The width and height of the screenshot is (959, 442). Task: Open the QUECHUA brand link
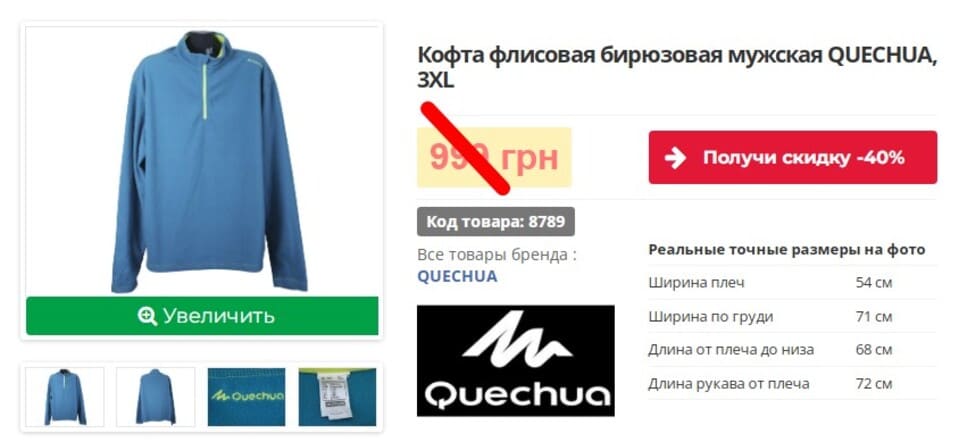[457, 276]
